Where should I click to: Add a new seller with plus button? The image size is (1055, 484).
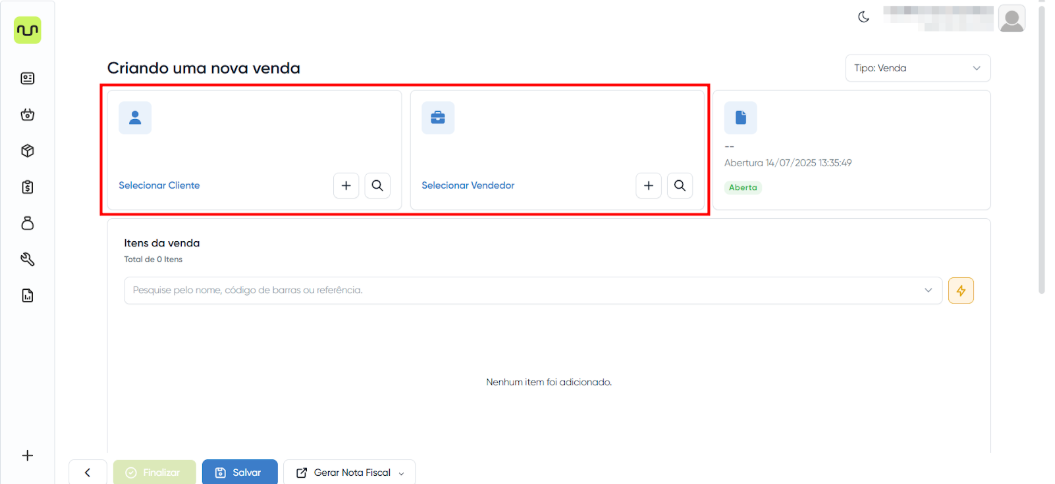648,186
